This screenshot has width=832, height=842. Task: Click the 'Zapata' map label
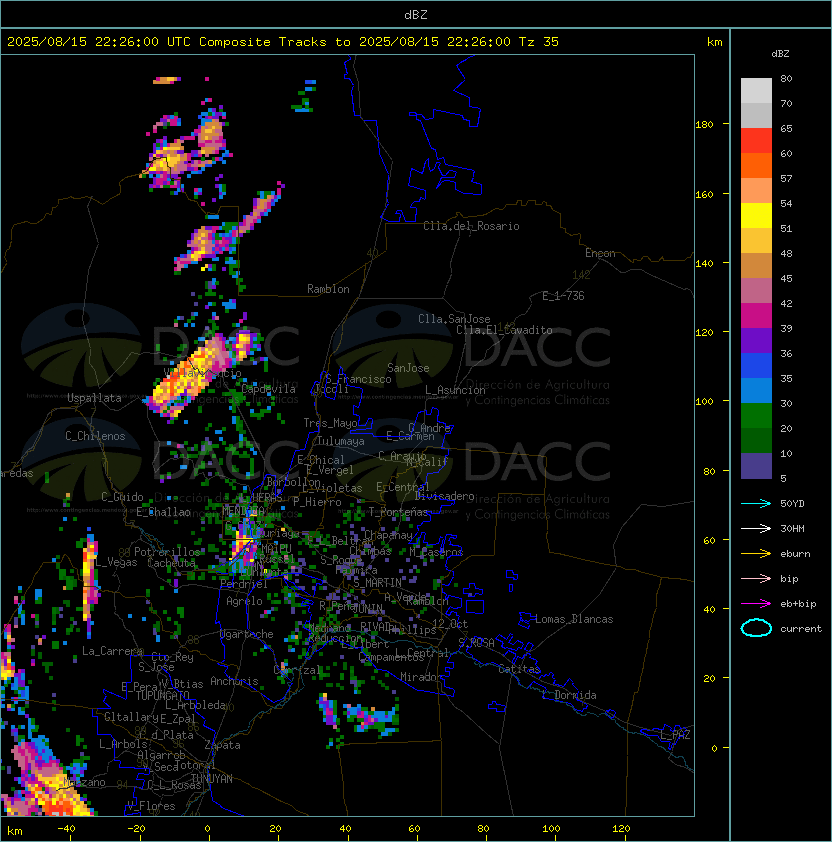[222, 745]
